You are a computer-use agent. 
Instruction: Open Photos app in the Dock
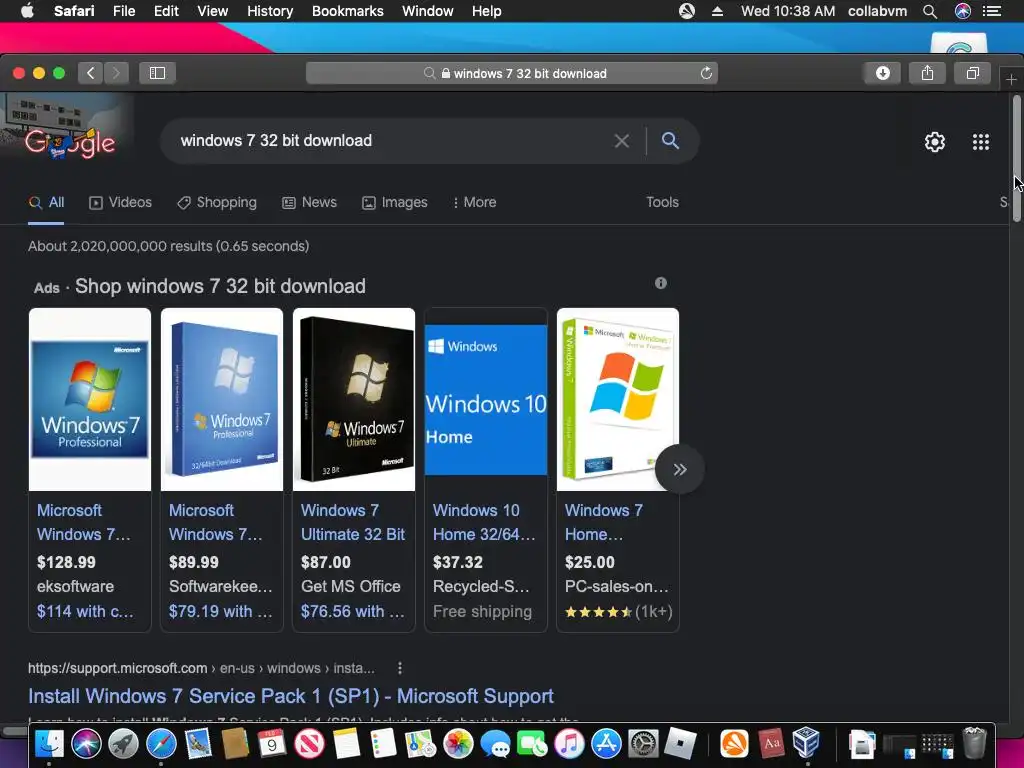[x=458, y=744]
